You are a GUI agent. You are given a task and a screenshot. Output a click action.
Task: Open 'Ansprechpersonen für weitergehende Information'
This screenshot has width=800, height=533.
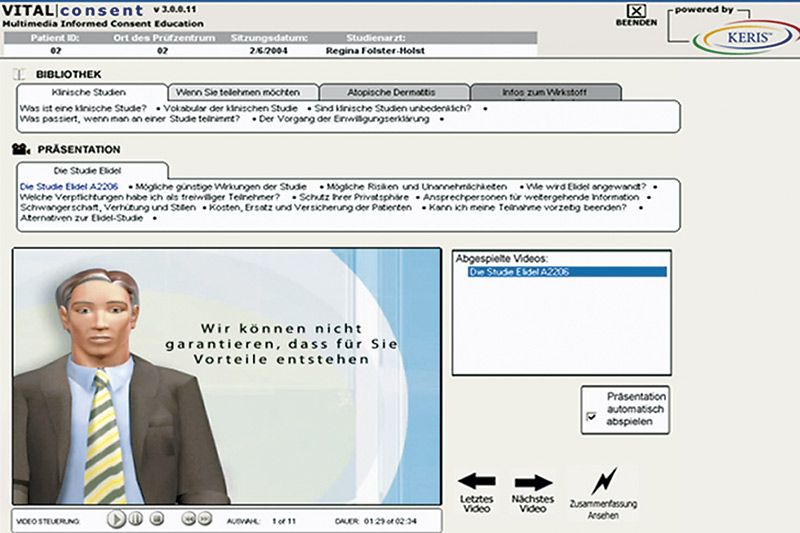click(531, 197)
